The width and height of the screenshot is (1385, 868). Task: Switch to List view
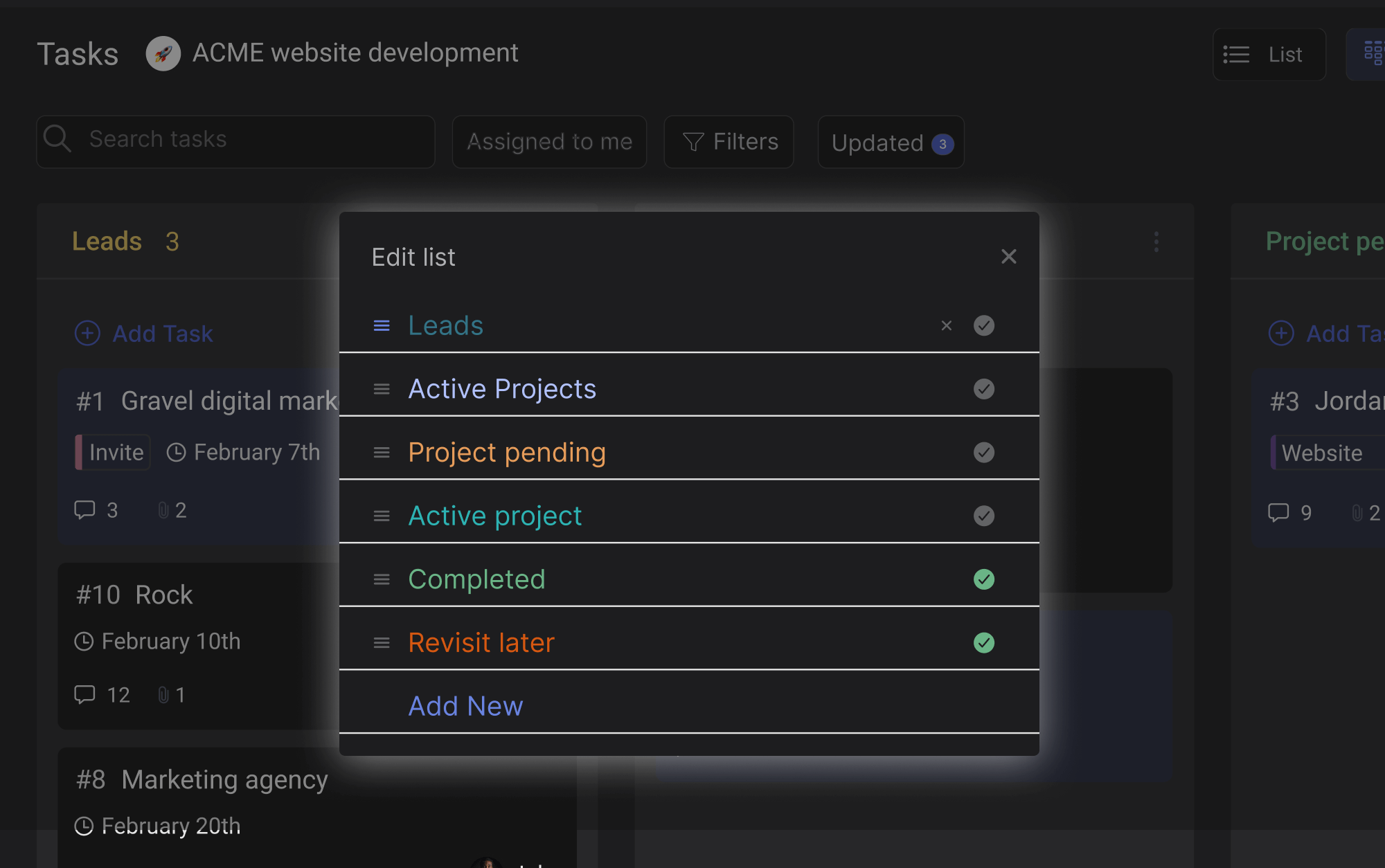click(x=1269, y=55)
